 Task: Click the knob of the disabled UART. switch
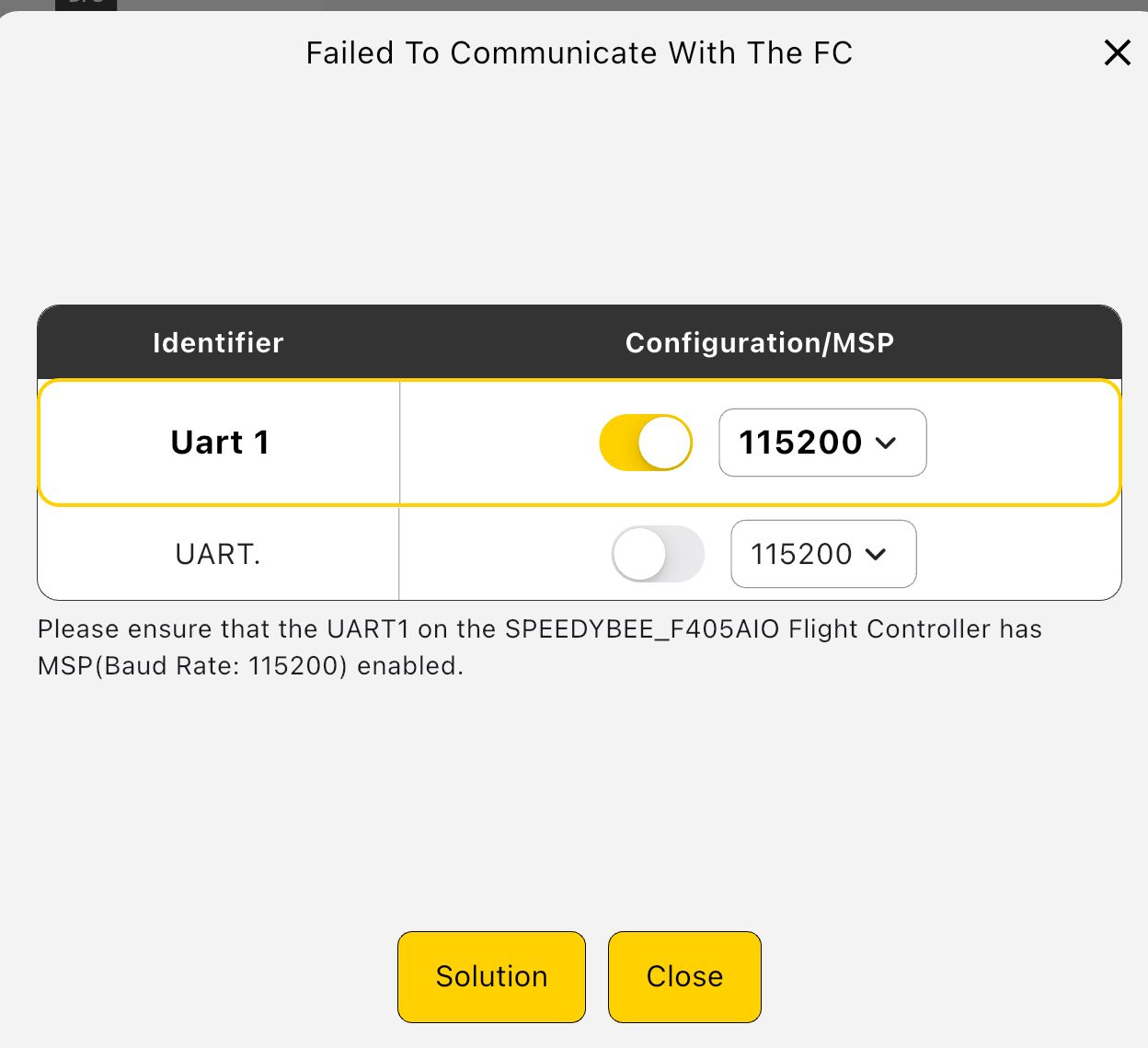(x=639, y=554)
